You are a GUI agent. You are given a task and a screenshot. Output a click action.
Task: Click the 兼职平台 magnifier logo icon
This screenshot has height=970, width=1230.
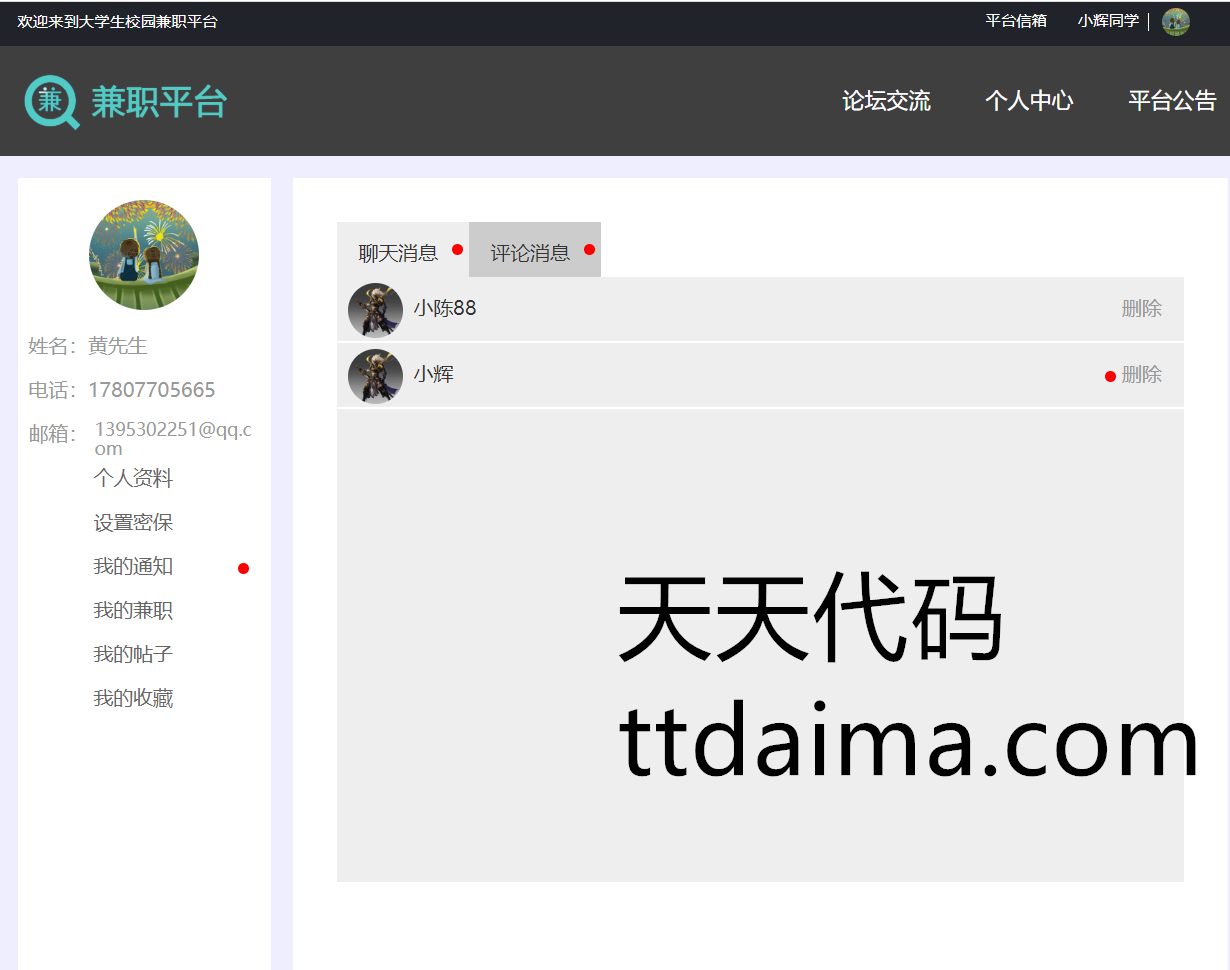tap(51, 101)
